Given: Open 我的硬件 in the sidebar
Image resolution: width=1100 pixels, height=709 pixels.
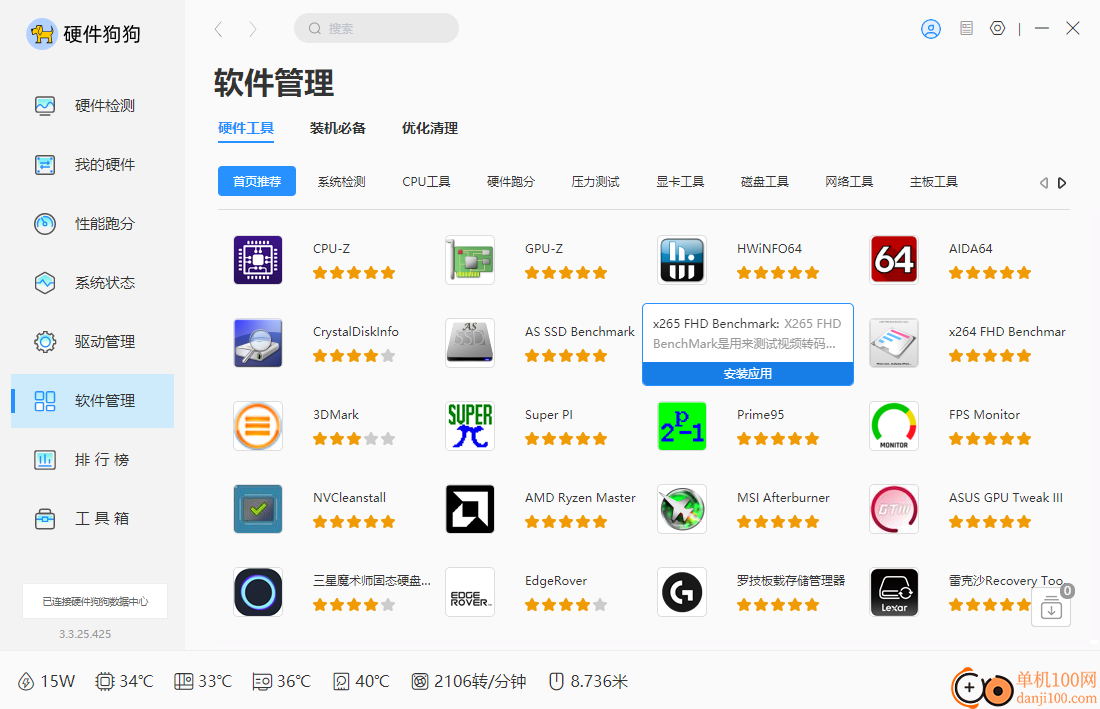Looking at the screenshot, I should [93, 165].
